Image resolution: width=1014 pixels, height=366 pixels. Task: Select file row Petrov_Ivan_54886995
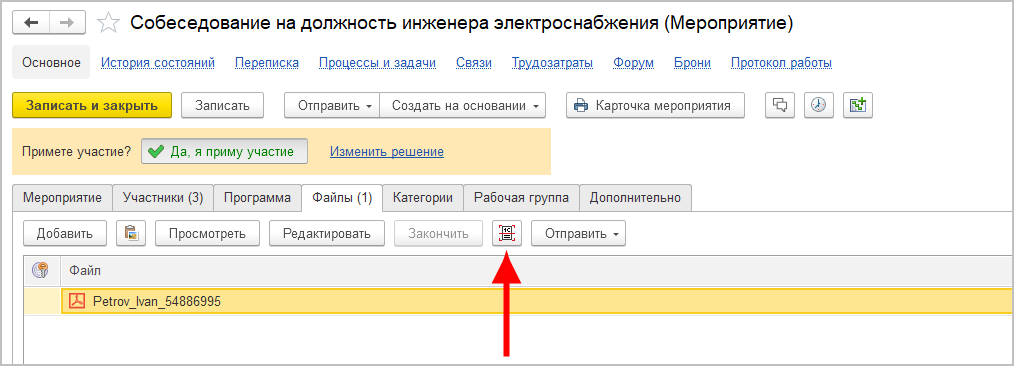[x=537, y=301]
